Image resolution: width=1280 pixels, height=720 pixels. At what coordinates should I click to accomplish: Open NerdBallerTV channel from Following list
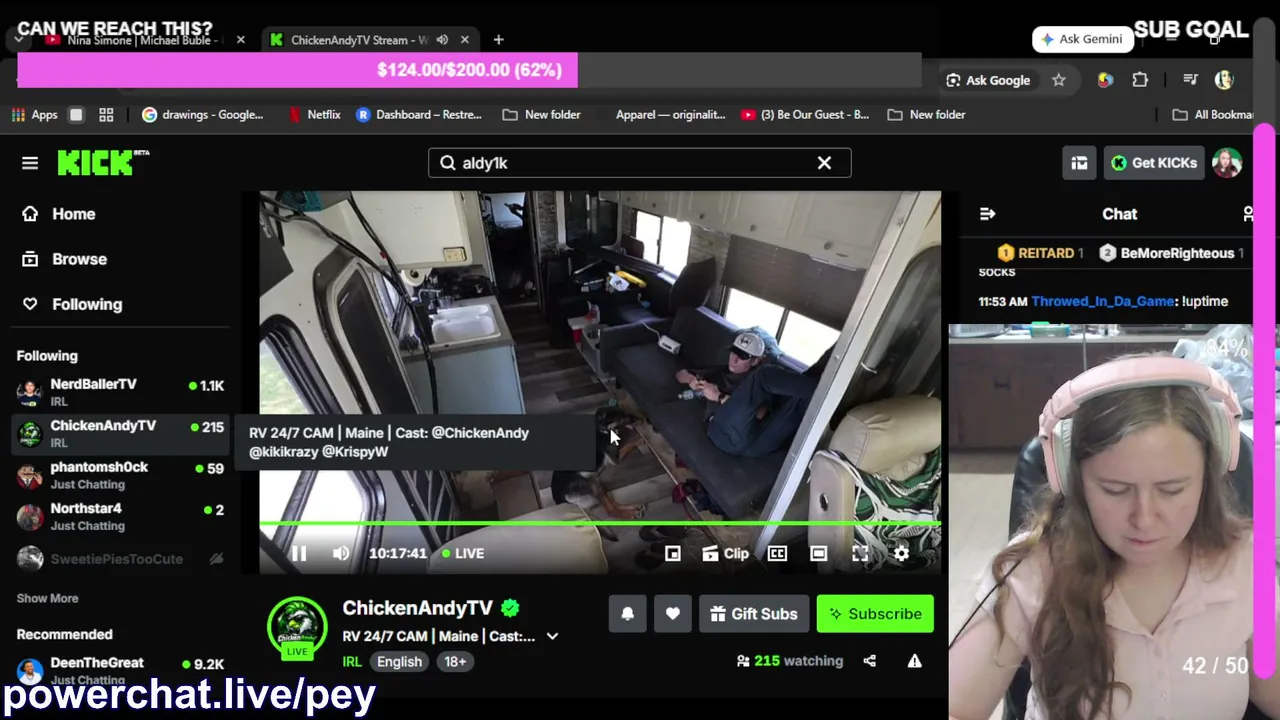[x=121, y=392]
